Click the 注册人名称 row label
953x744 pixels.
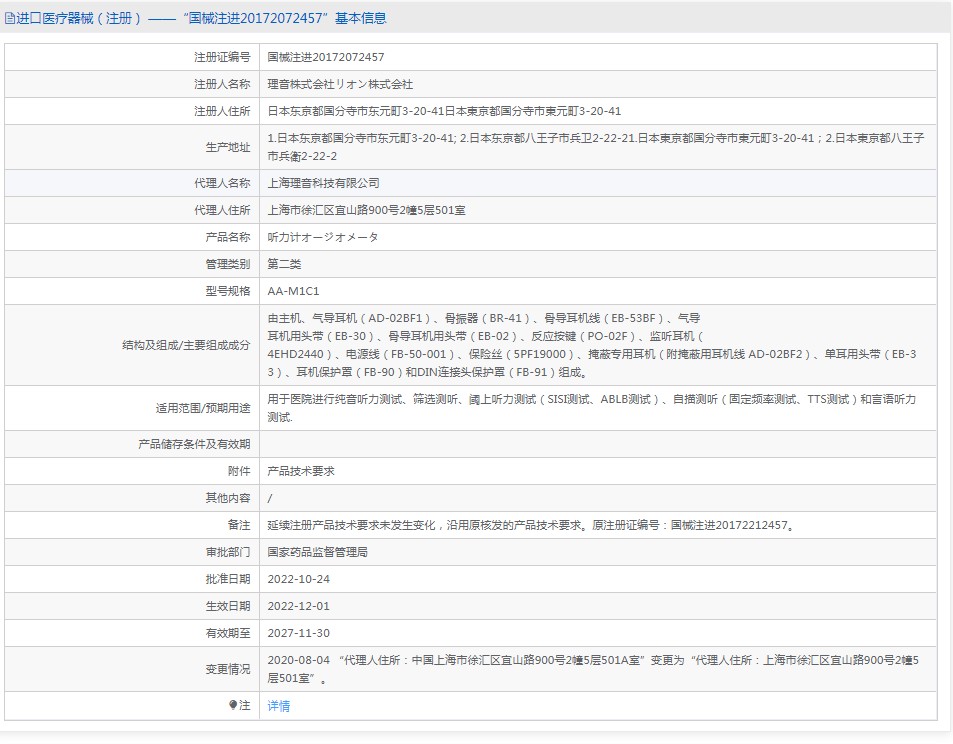tap(222, 84)
